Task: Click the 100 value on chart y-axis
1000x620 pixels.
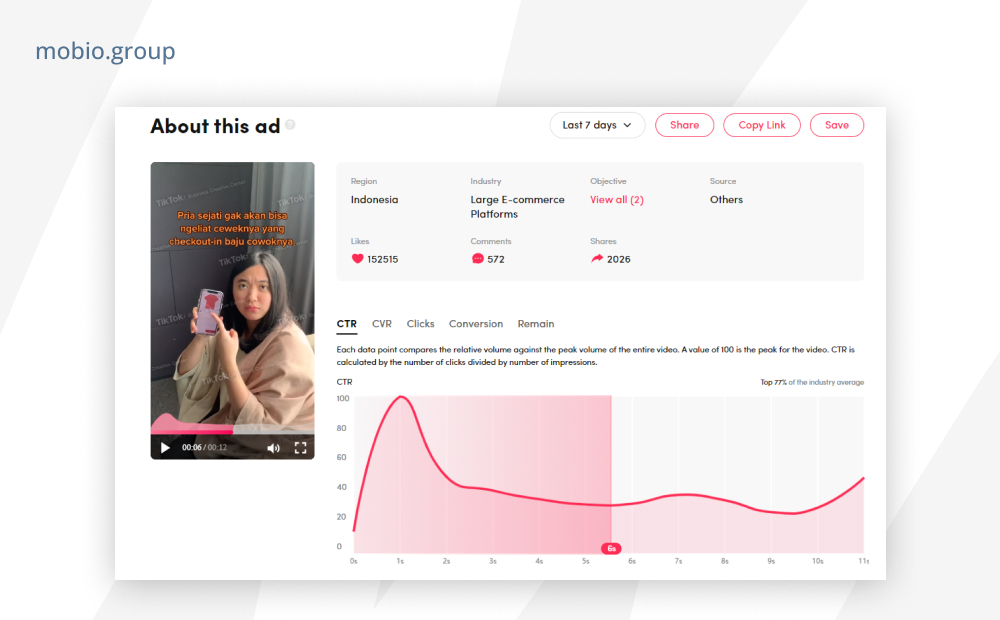Action: coord(343,399)
